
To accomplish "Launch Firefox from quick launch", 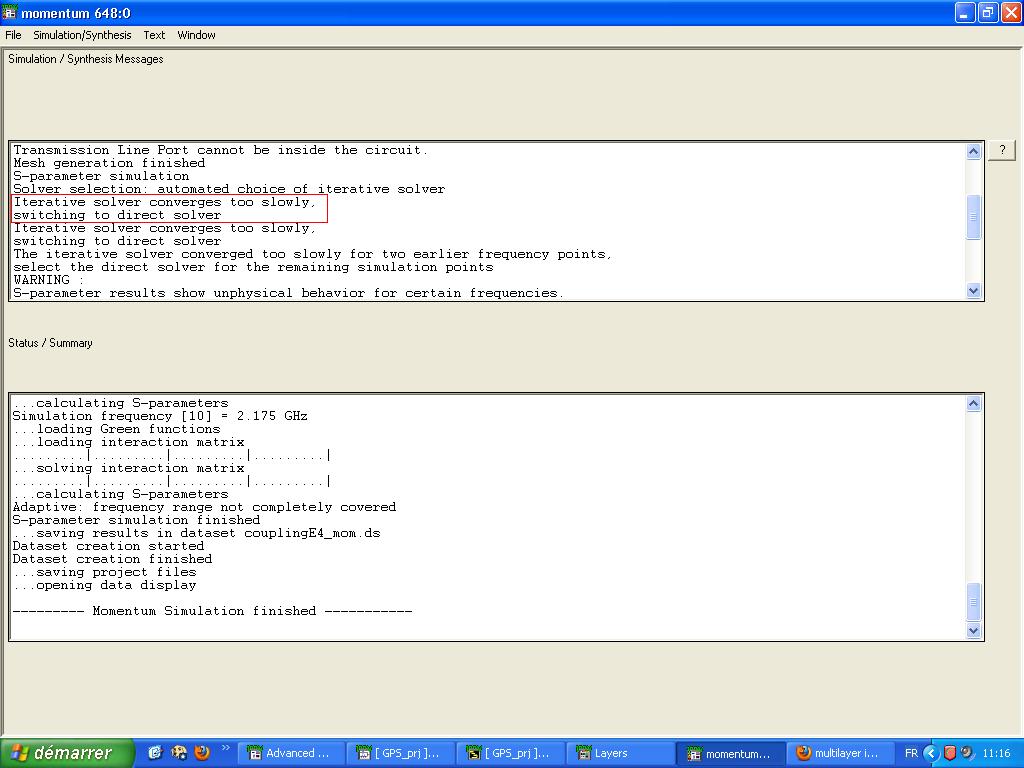I will click(x=202, y=753).
